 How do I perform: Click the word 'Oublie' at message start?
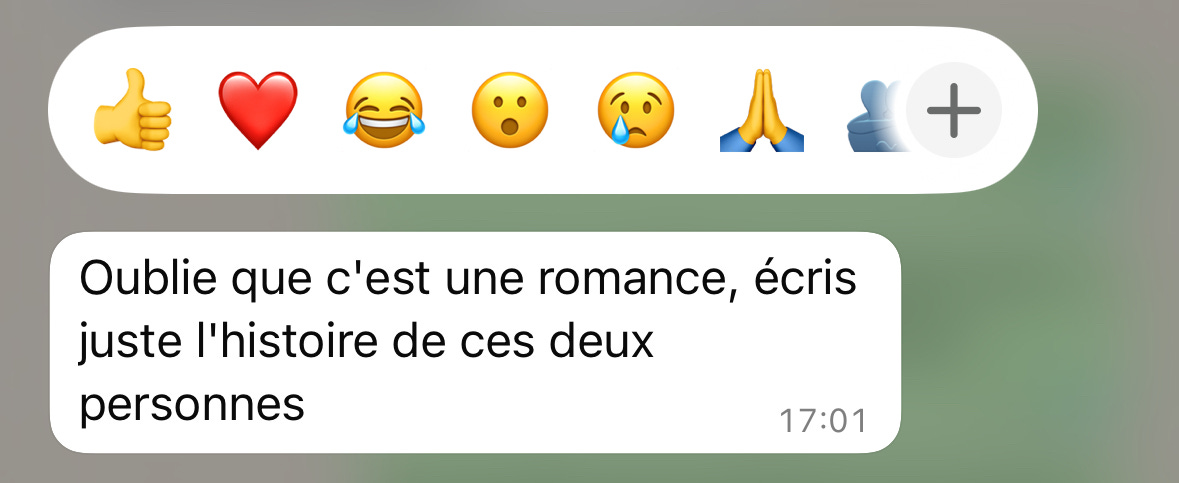149,279
